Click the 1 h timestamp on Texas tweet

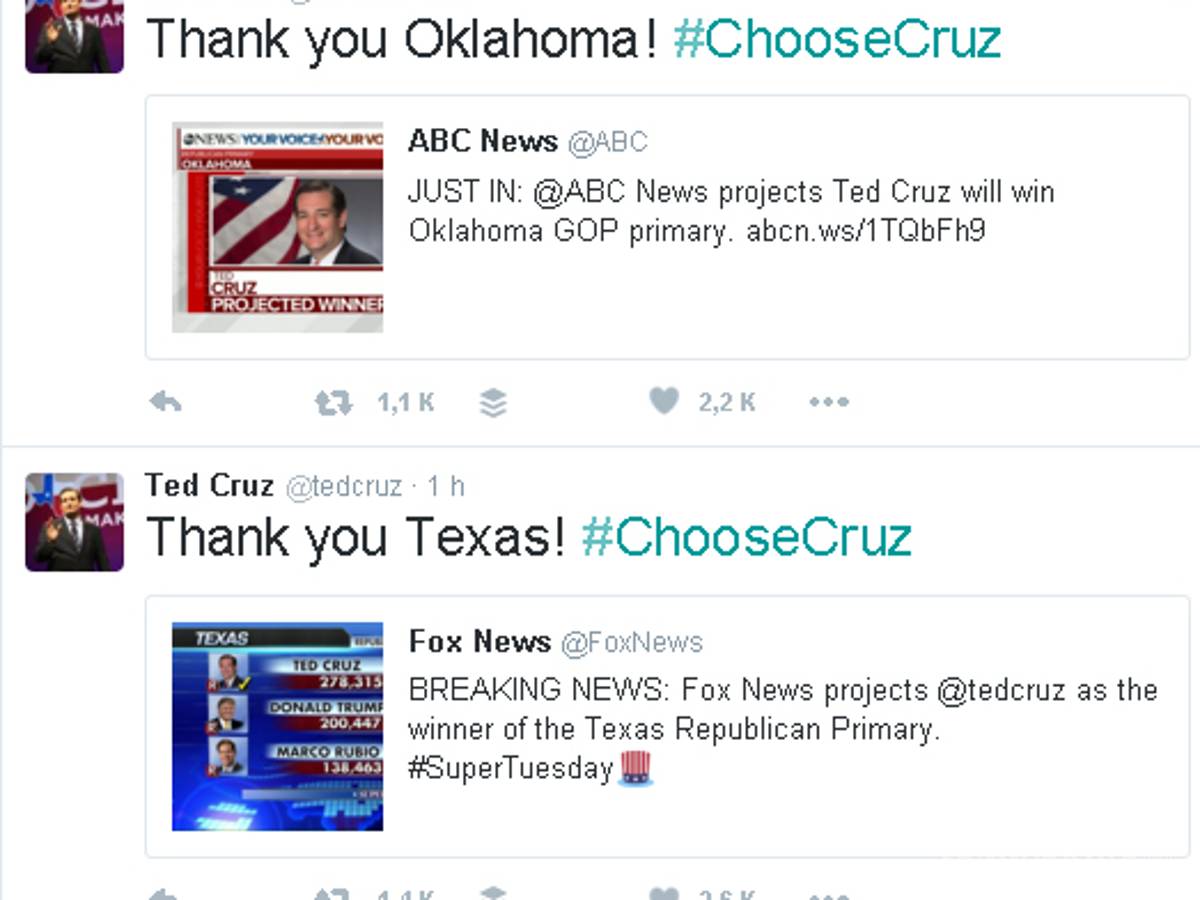click(x=446, y=487)
